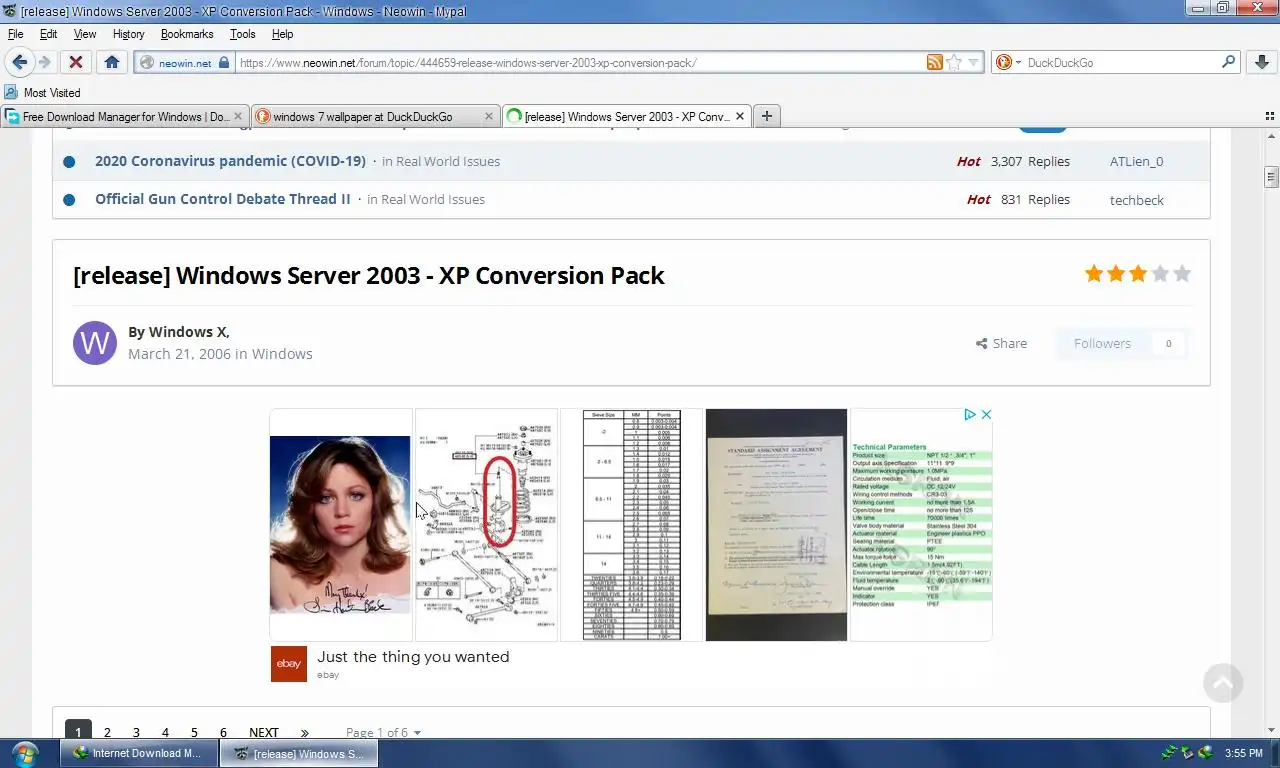Click the list all tabs icon
Viewport: 1280px width, 768px height.
tap(1270, 116)
